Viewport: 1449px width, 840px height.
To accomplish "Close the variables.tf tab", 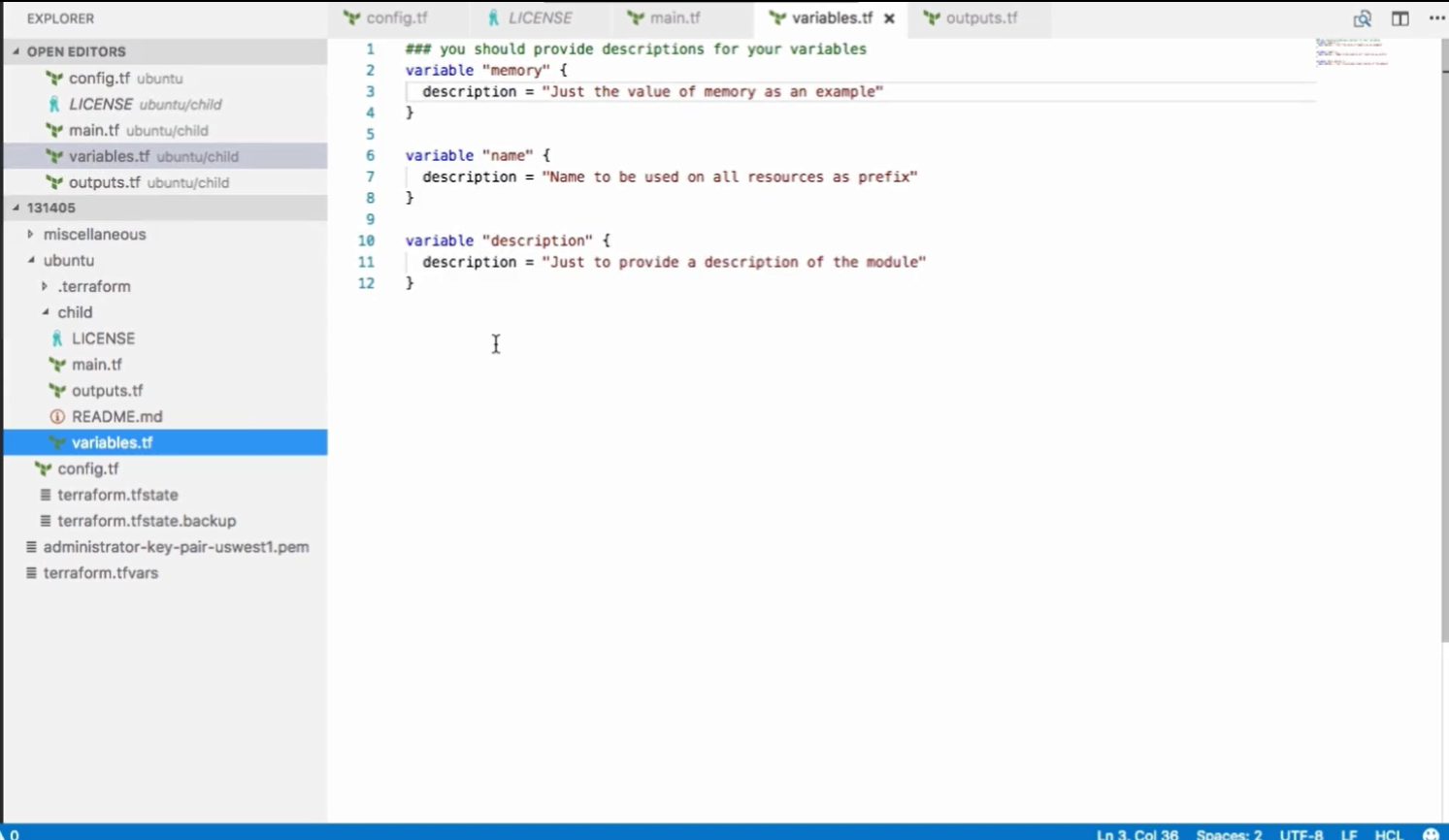I will pos(889,18).
